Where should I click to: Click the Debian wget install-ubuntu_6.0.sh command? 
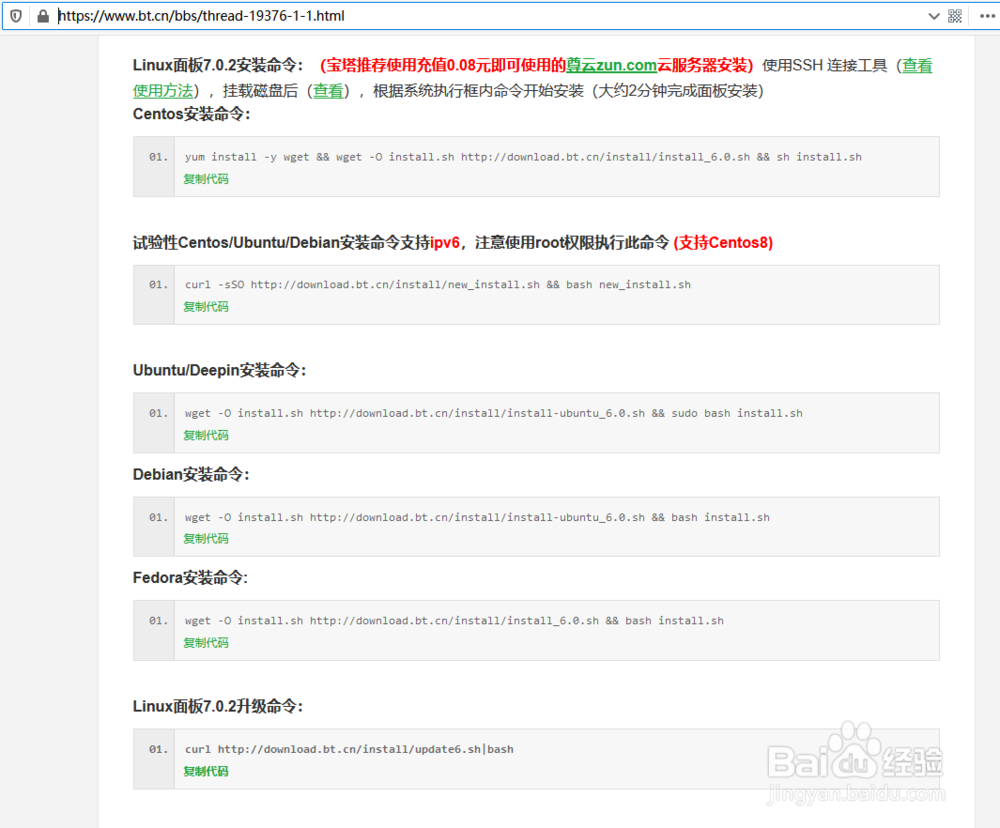click(477, 517)
